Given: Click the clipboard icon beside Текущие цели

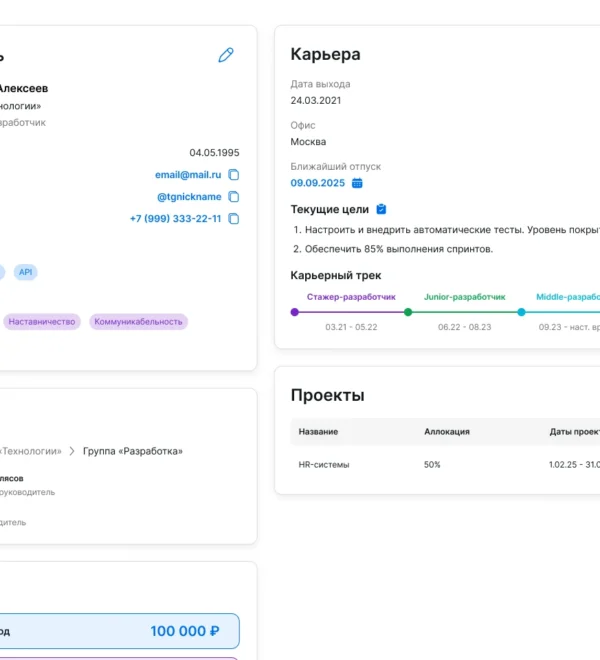Looking at the screenshot, I should pyautogui.click(x=381, y=209).
